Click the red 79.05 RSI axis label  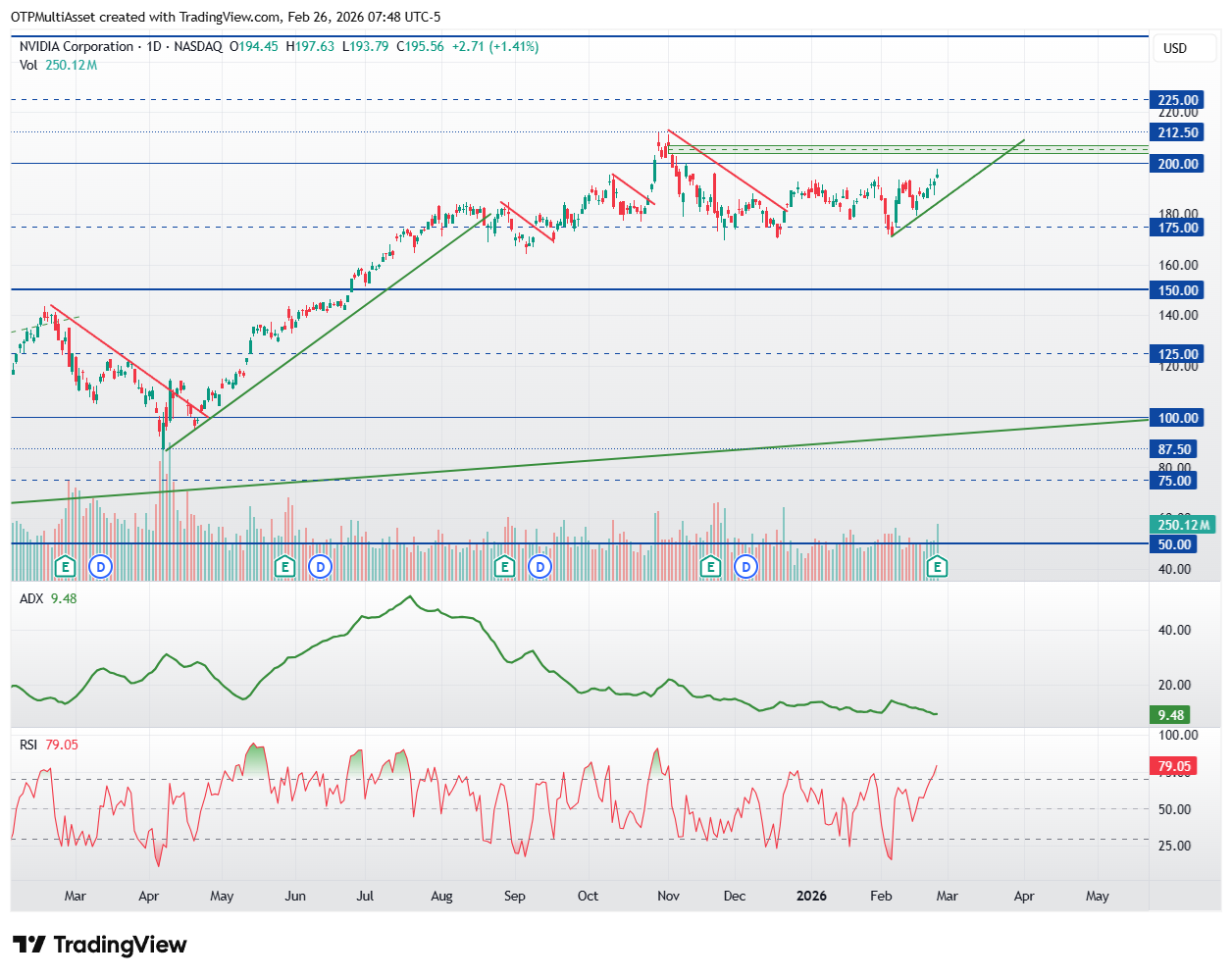pyautogui.click(x=1173, y=766)
